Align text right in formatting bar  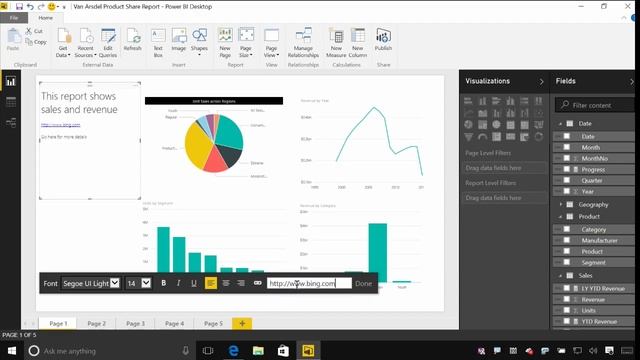pyautogui.click(x=241, y=283)
